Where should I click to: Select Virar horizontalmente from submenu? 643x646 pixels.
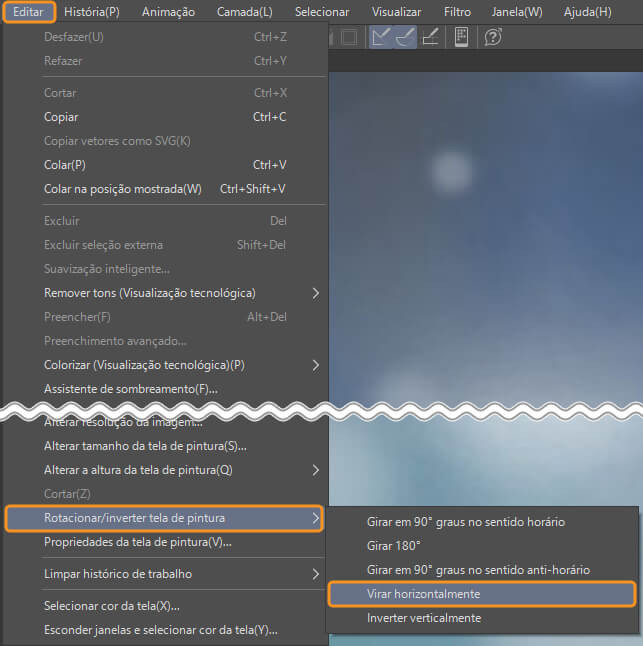(x=423, y=594)
